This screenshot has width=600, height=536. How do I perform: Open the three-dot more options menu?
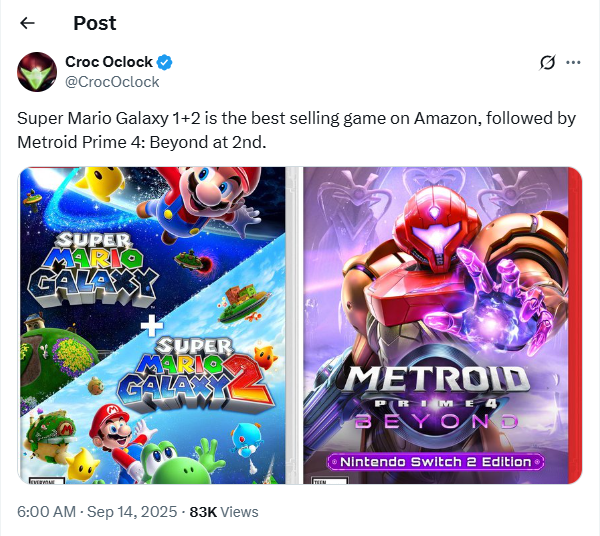573,62
